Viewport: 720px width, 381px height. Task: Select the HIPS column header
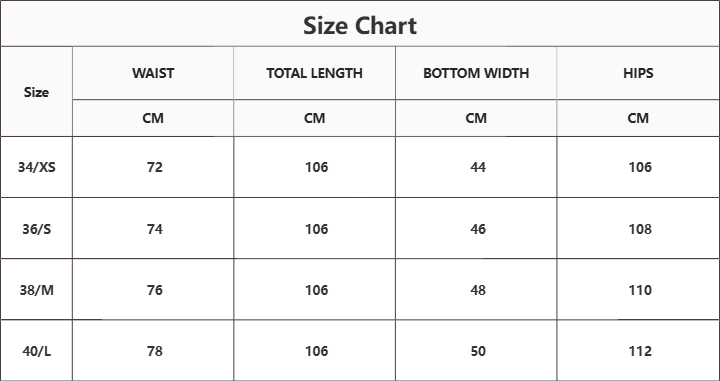638,73
